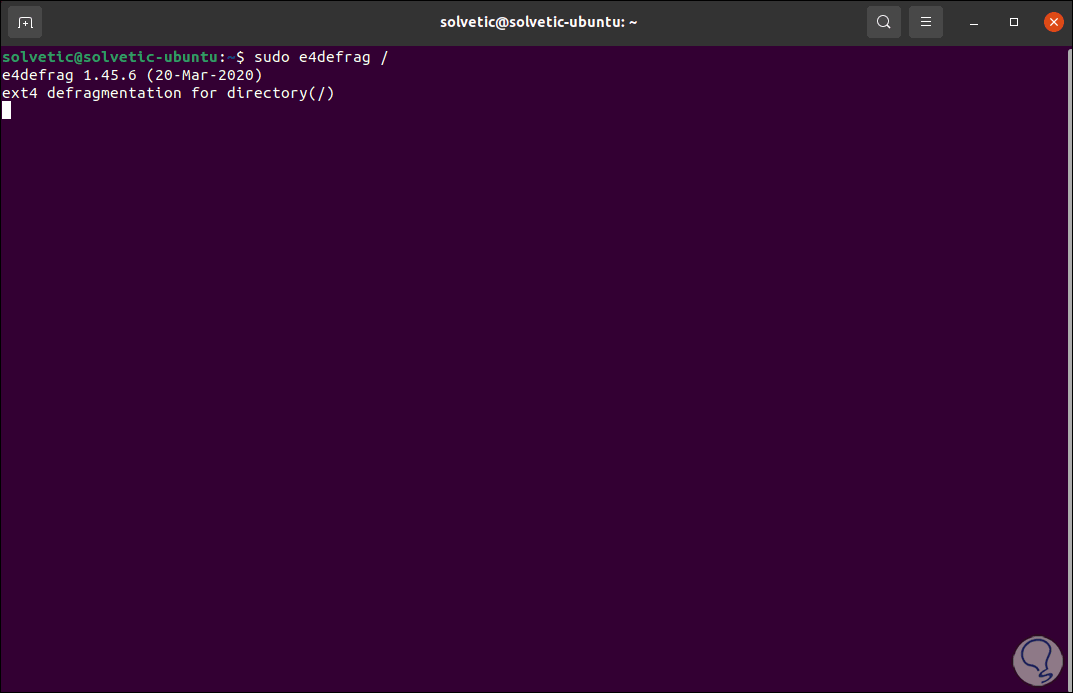The image size is (1073, 693).
Task: Open a new terminal tab
Action: 25,23
